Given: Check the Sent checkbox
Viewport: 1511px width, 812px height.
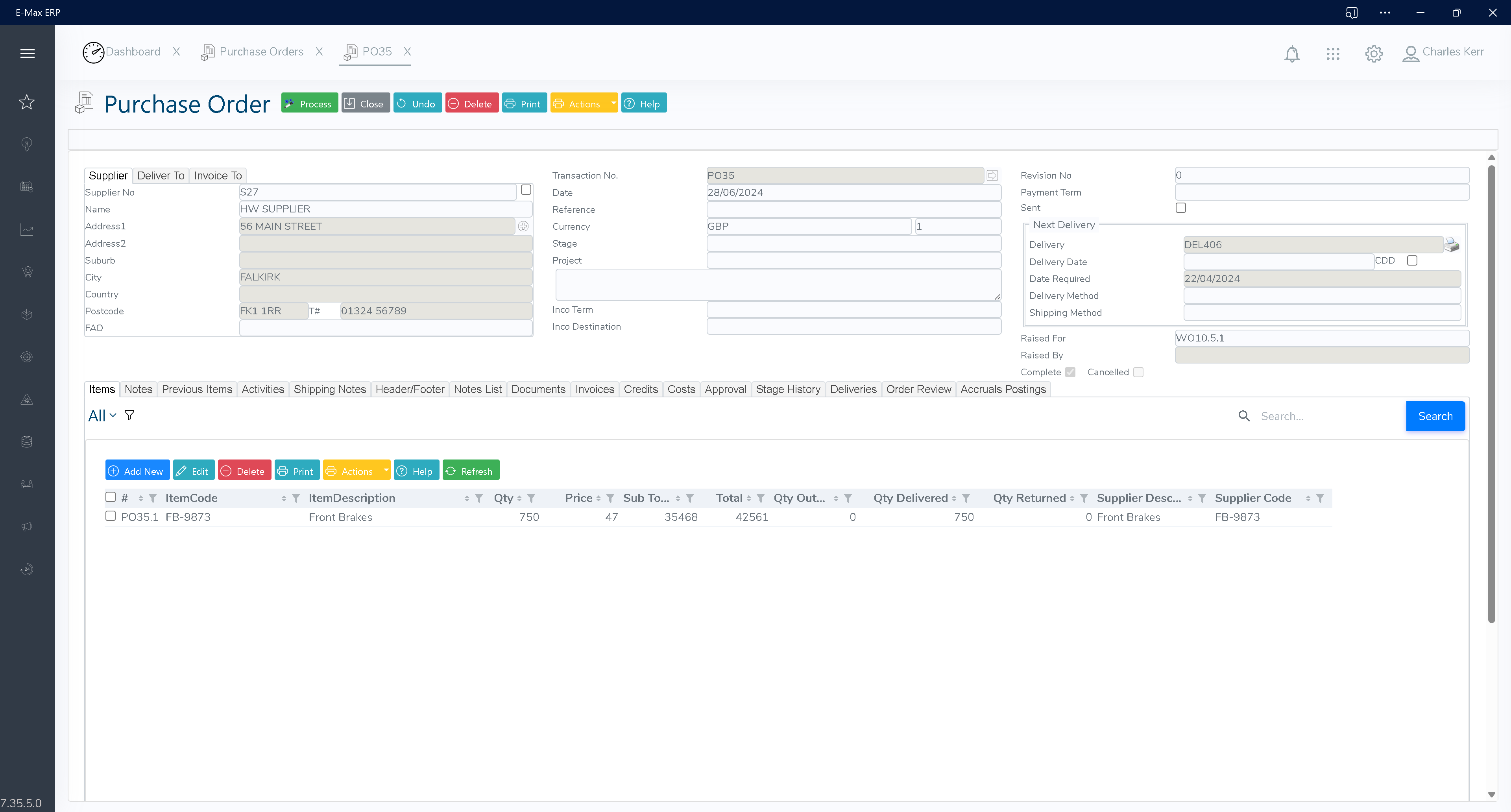Looking at the screenshot, I should pyautogui.click(x=1181, y=208).
